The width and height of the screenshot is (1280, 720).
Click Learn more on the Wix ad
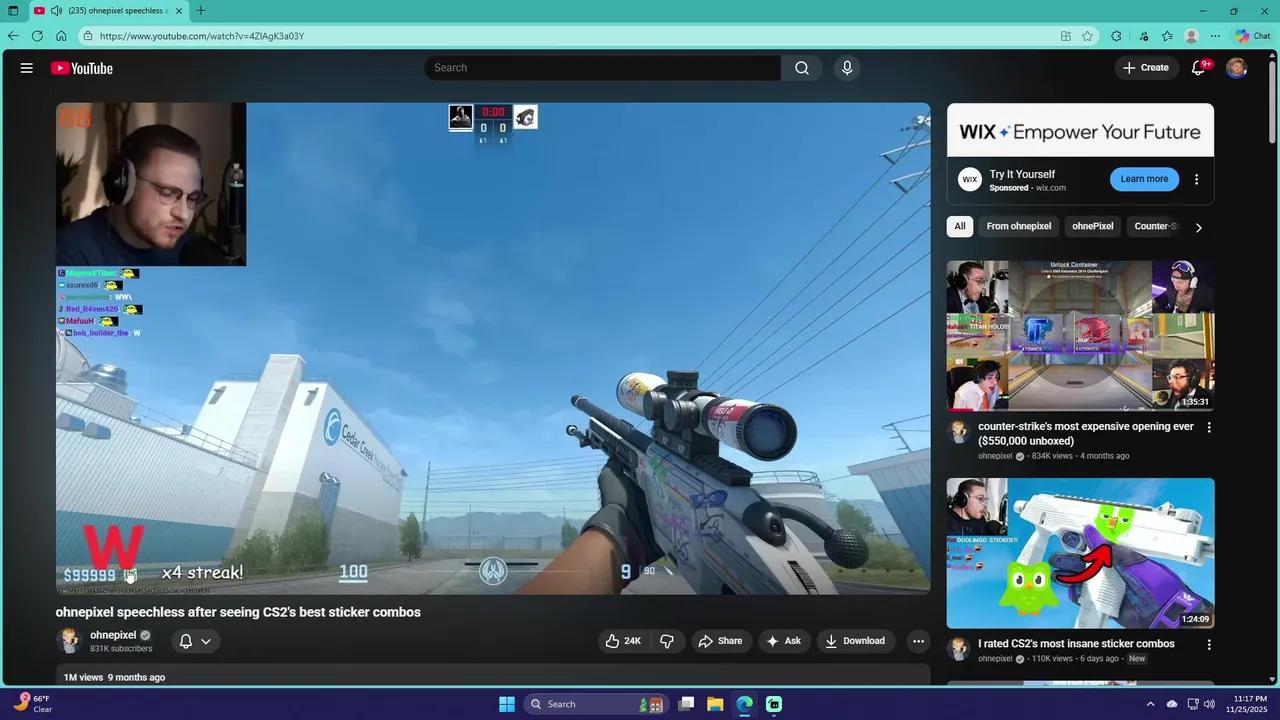1144,179
